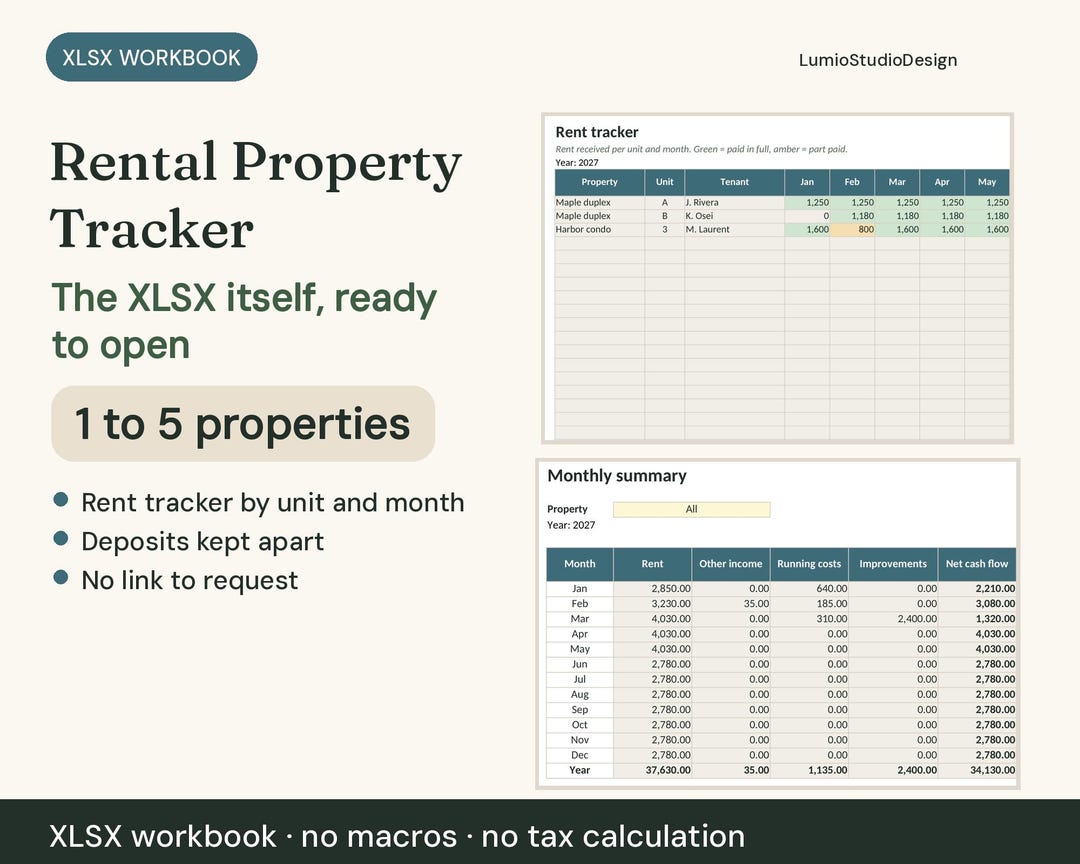Select the yearly rent total 37,630.00

point(652,770)
